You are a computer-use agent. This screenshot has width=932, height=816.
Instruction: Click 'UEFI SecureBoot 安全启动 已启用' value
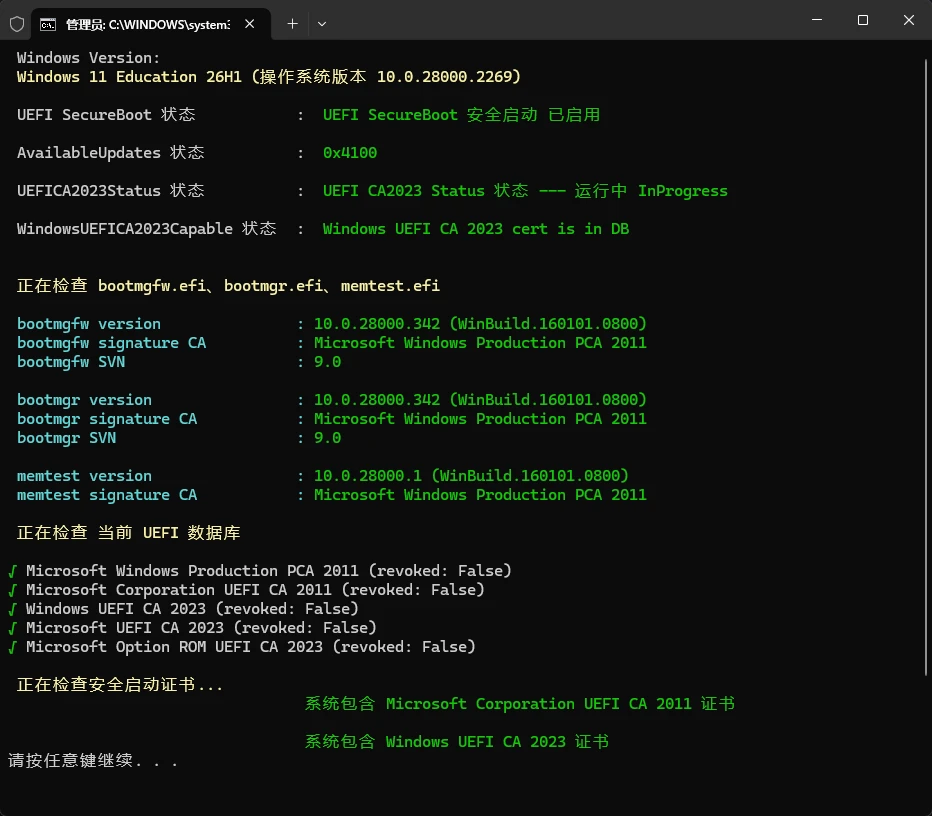coord(461,115)
